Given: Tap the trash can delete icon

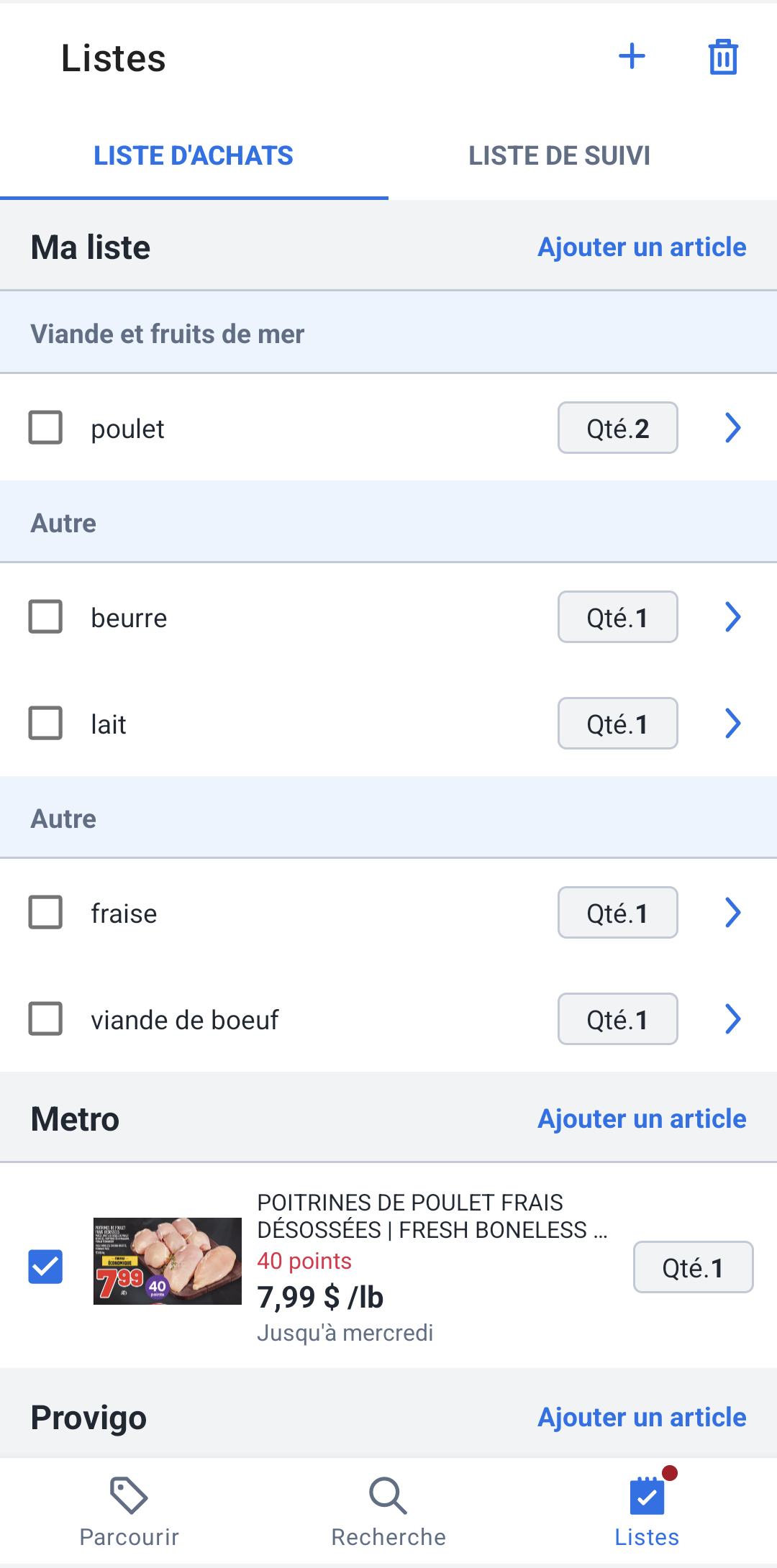Looking at the screenshot, I should click(723, 57).
